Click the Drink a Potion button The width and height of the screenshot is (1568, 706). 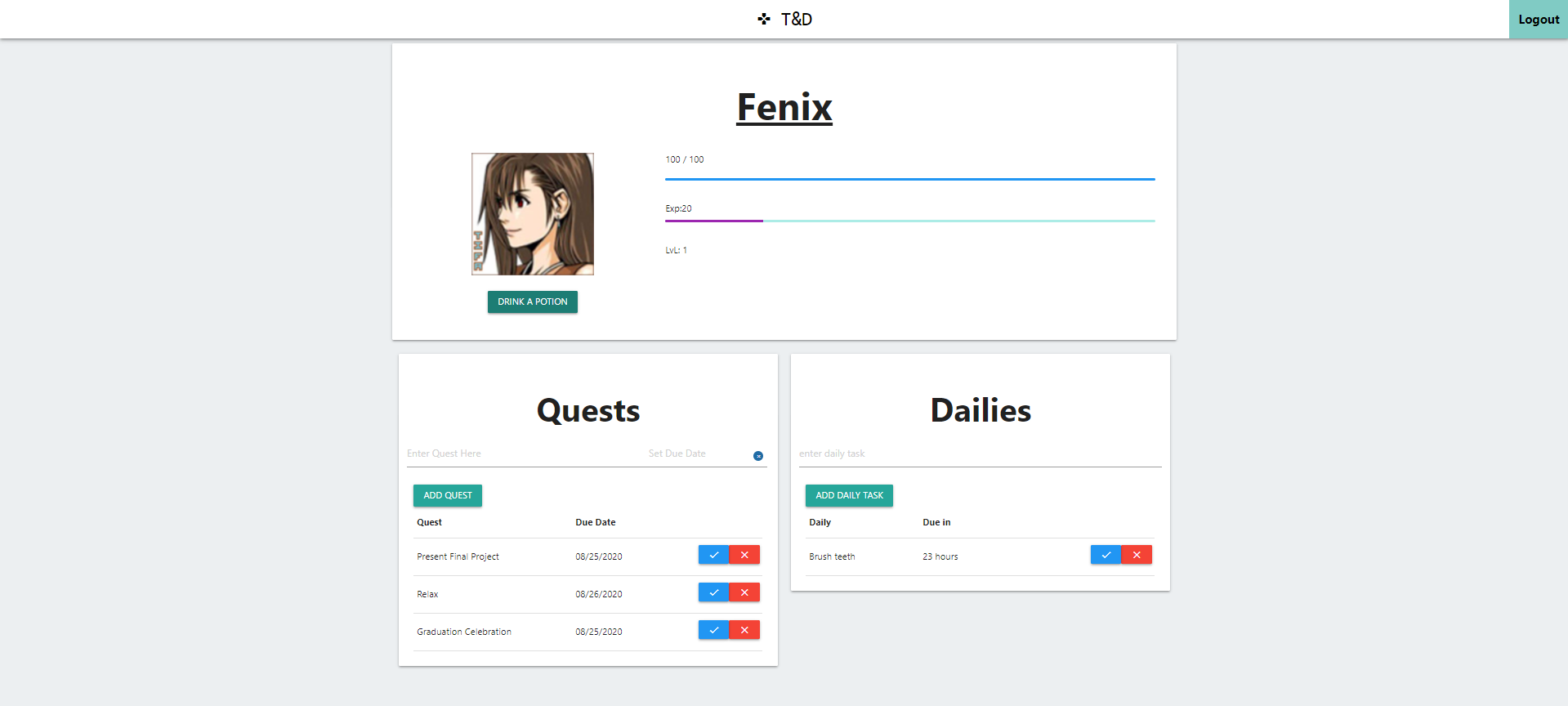coord(533,302)
